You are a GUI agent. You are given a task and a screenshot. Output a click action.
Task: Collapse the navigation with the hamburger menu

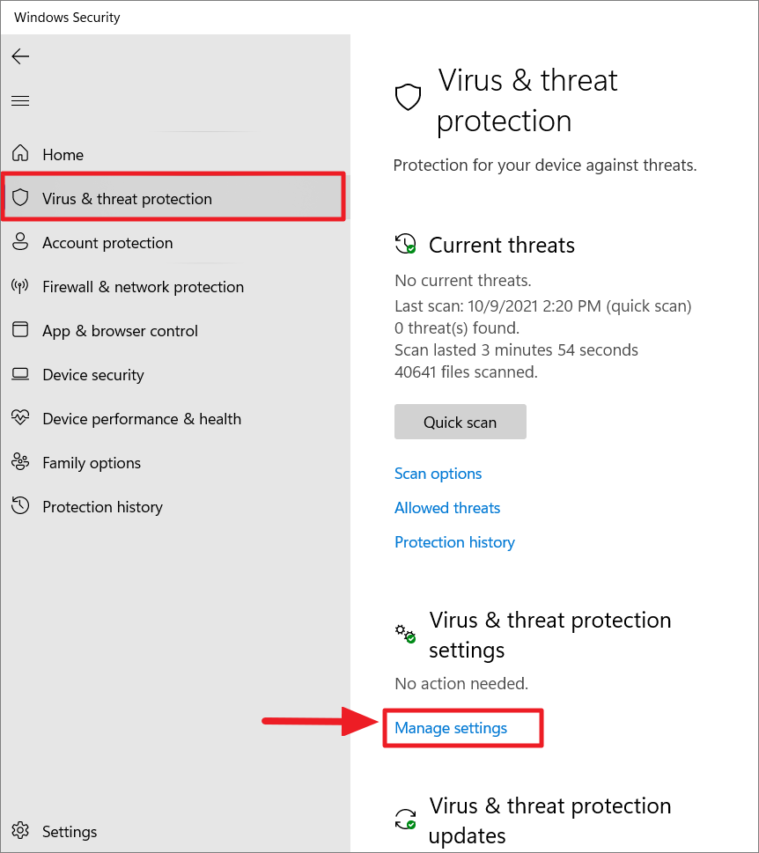coord(21,100)
